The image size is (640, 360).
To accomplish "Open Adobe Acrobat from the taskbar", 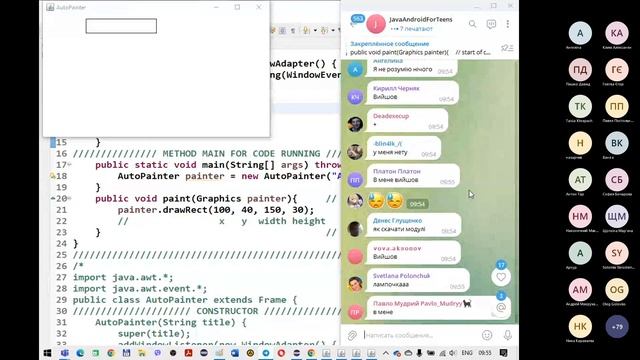I will 188,353.
